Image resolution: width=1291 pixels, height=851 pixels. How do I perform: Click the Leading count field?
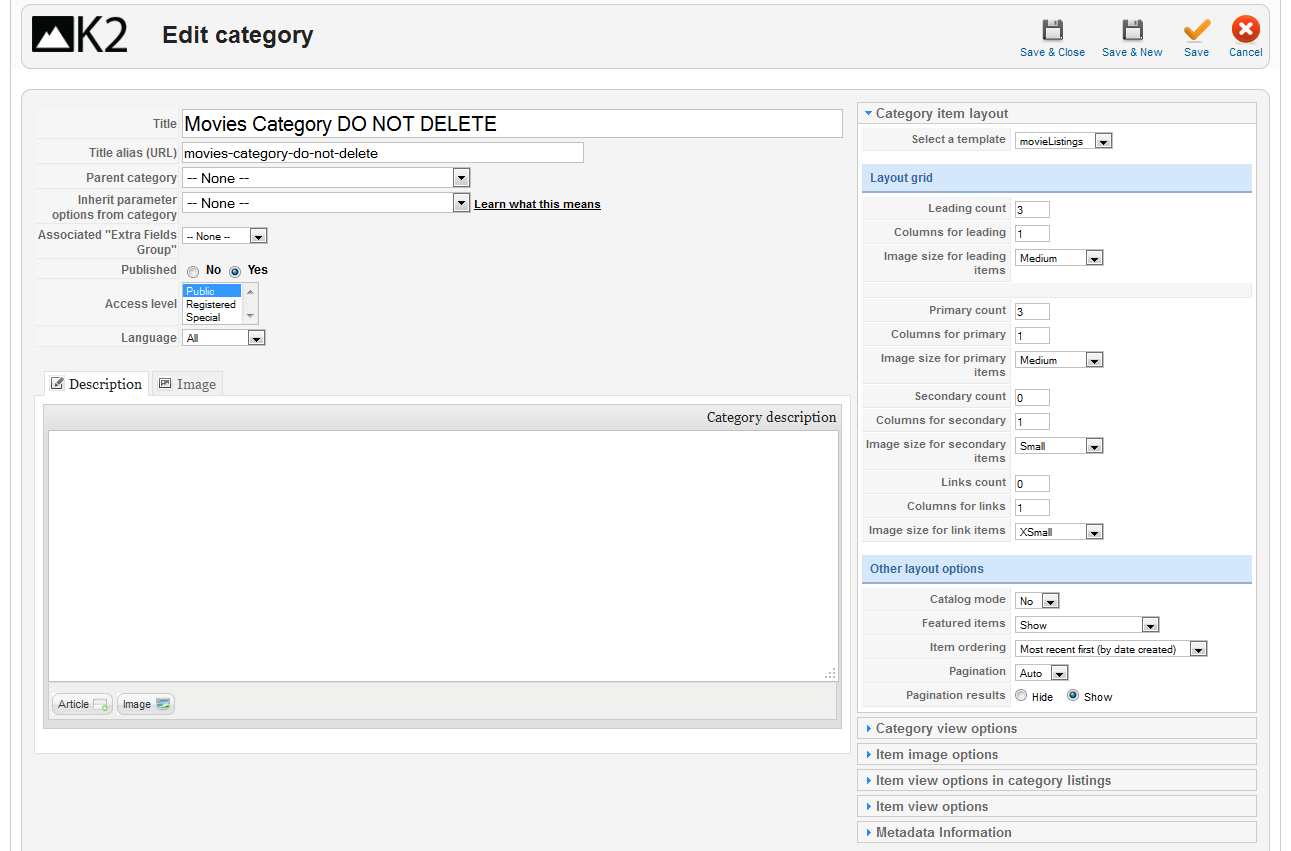click(x=1032, y=210)
